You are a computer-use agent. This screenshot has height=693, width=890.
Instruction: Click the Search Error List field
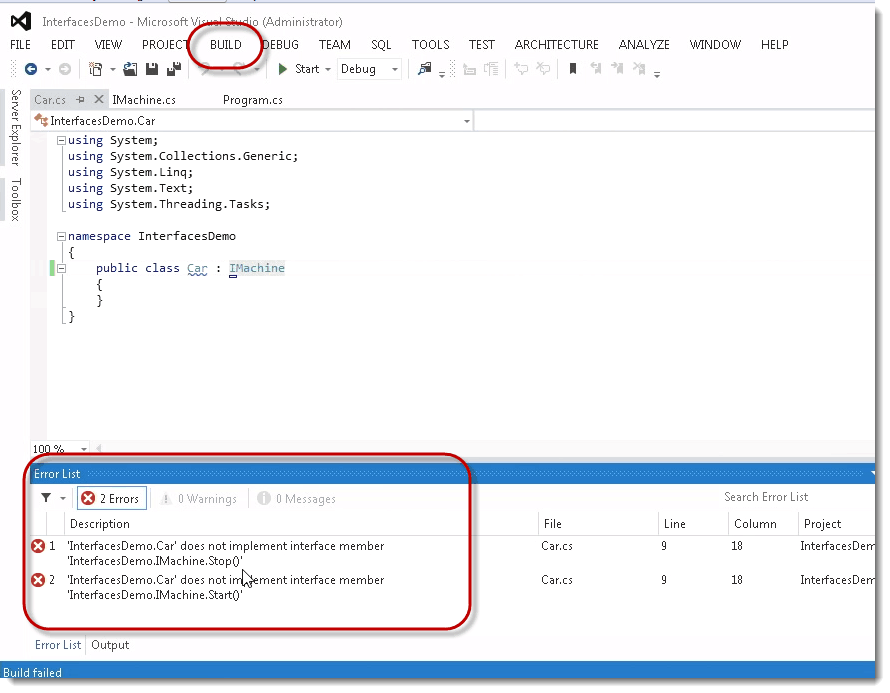coord(795,497)
